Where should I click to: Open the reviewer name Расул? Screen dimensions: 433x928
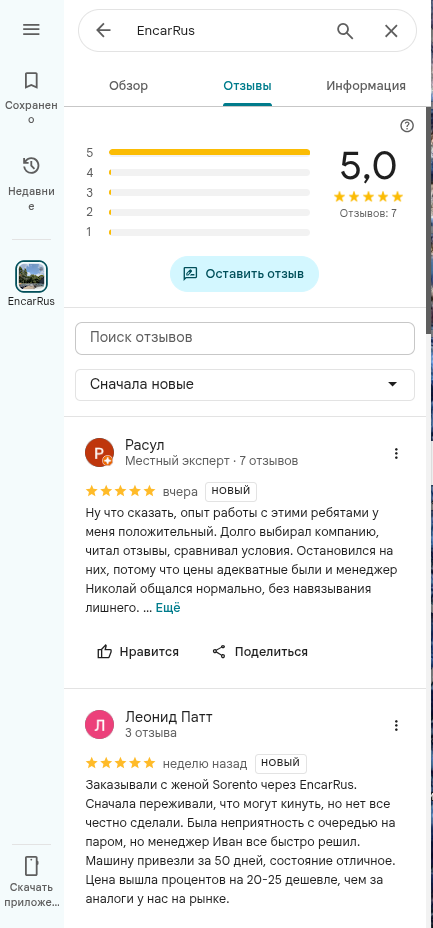pyautogui.click(x=145, y=444)
